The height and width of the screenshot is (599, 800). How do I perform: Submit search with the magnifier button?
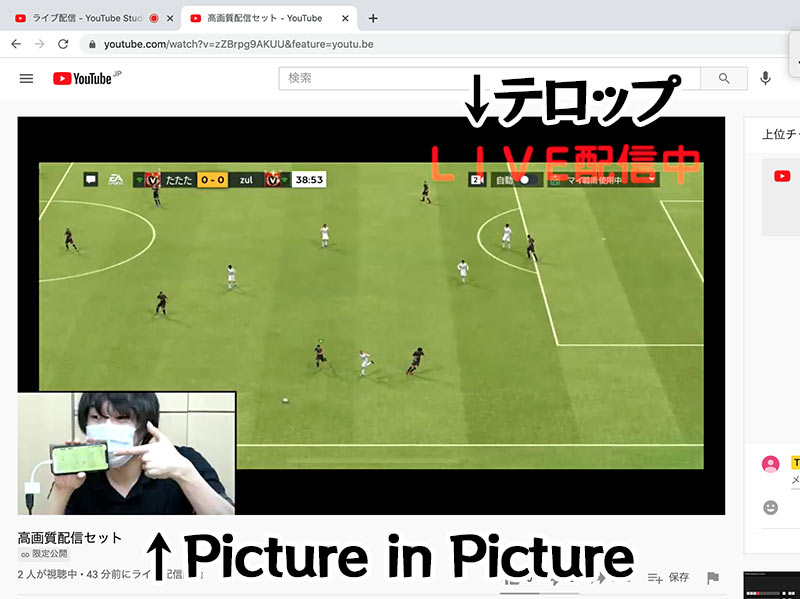pyautogui.click(x=724, y=78)
